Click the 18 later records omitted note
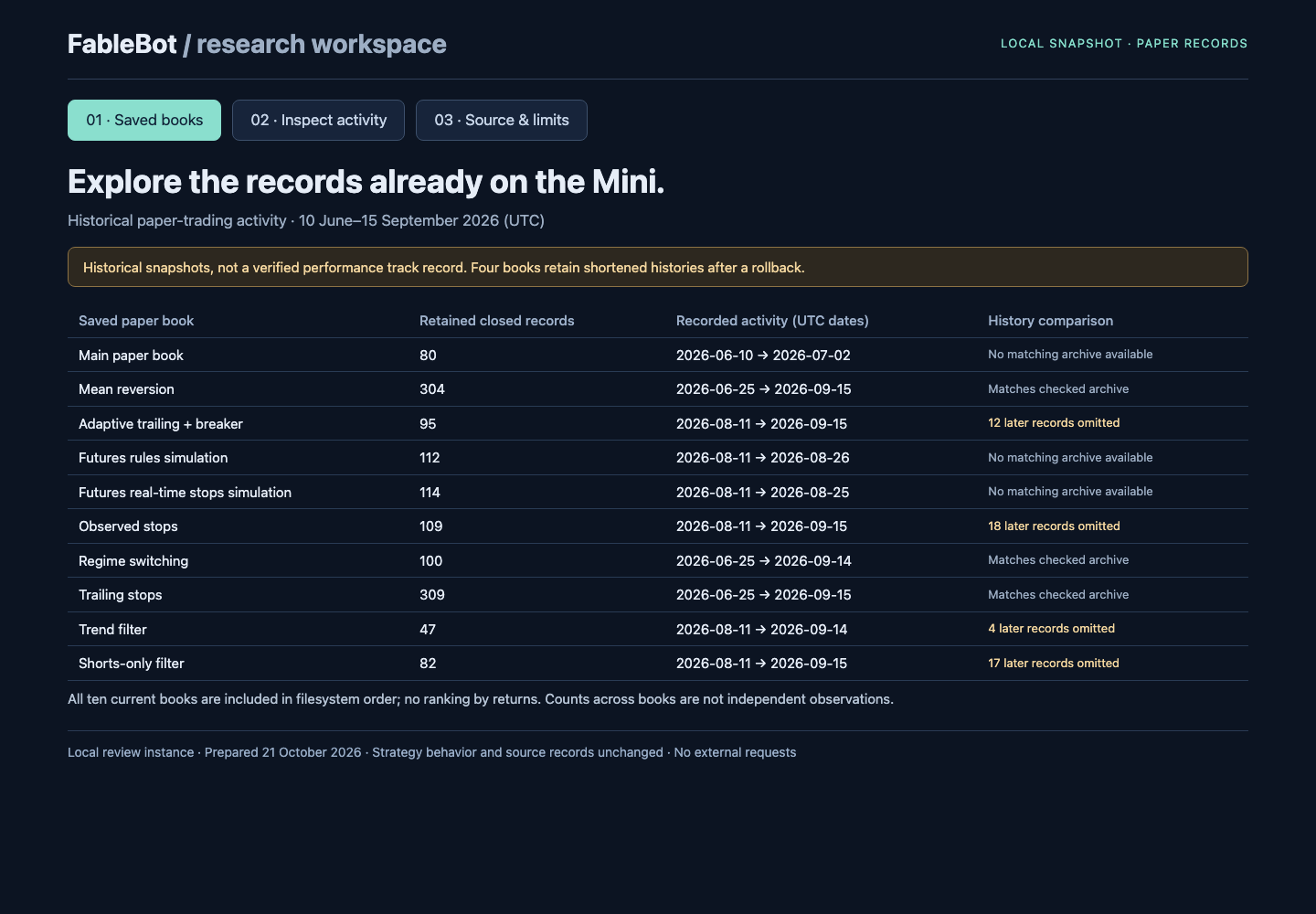Viewport: 1316px width, 914px height. click(1054, 526)
